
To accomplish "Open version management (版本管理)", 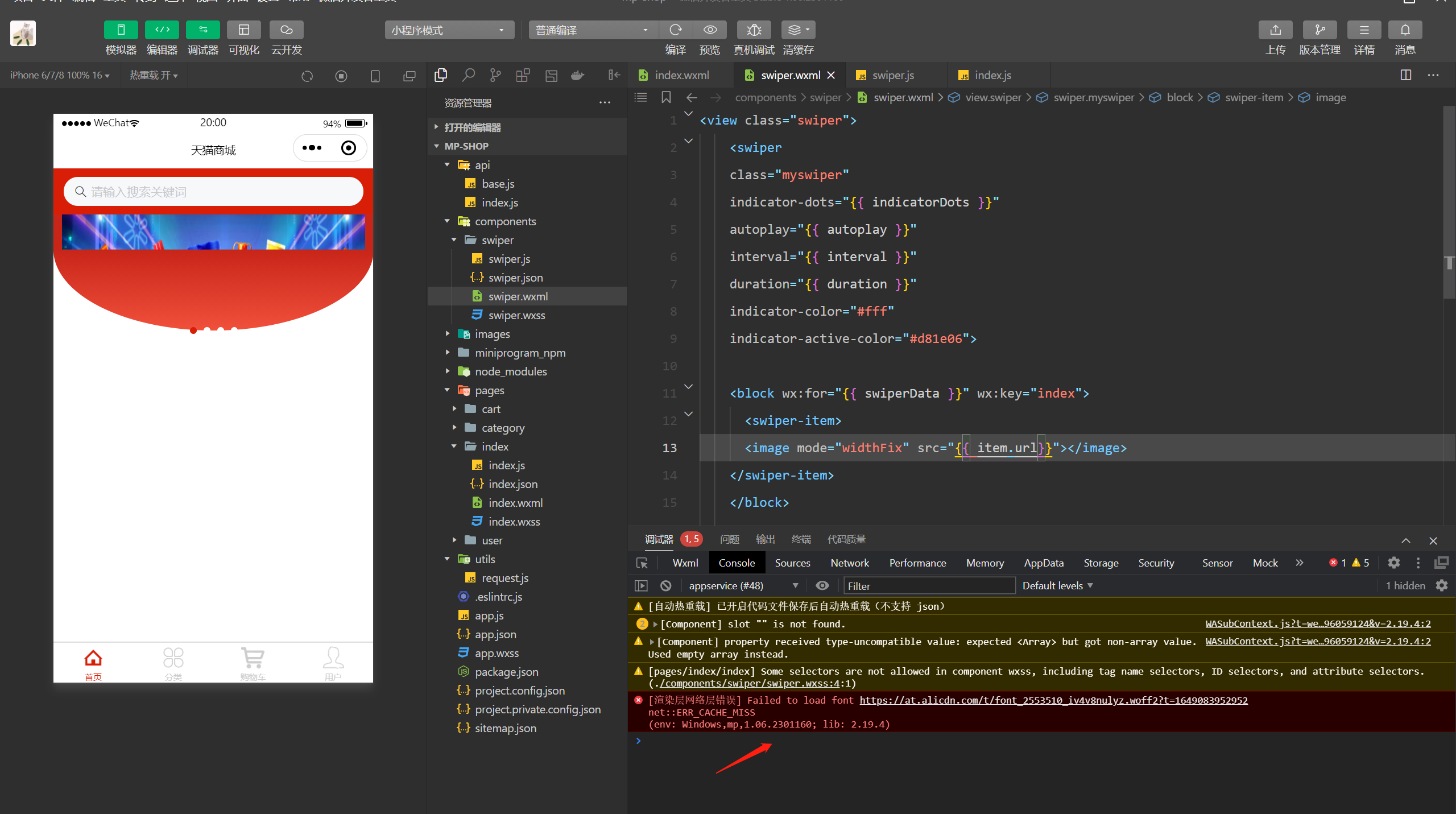I will (1320, 30).
